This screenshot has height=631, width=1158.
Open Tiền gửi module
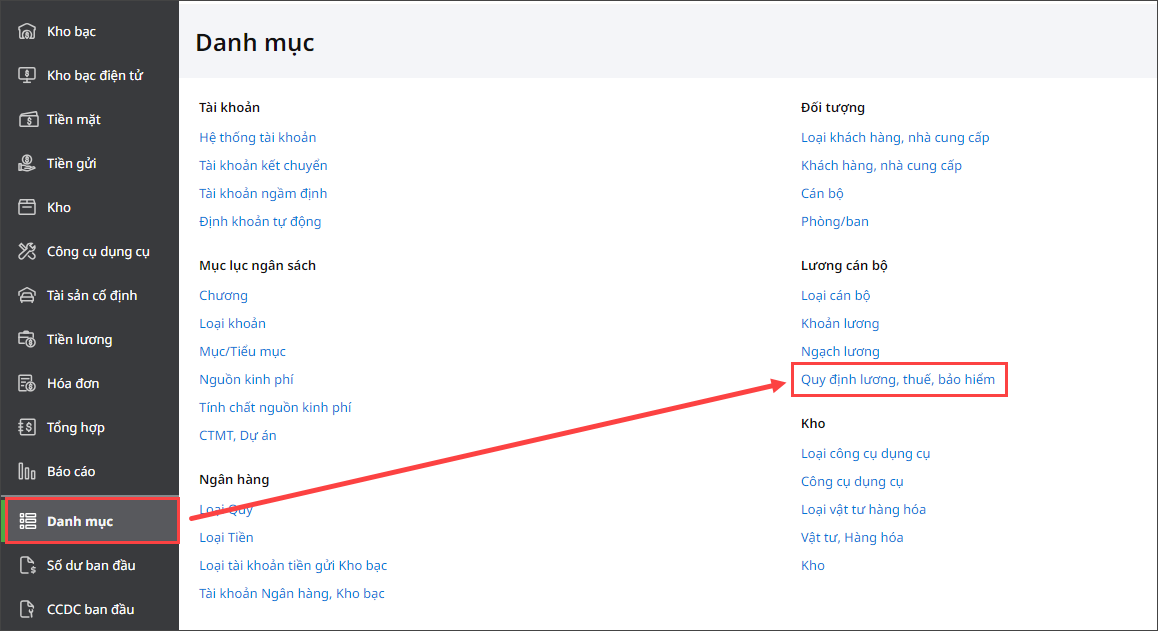click(x=72, y=163)
